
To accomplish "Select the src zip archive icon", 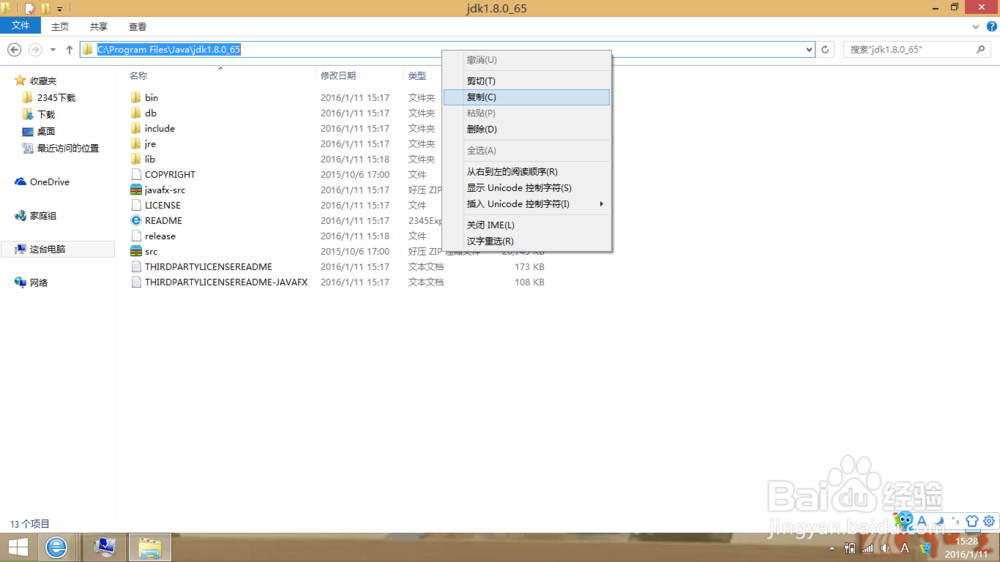I will point(136,251).
